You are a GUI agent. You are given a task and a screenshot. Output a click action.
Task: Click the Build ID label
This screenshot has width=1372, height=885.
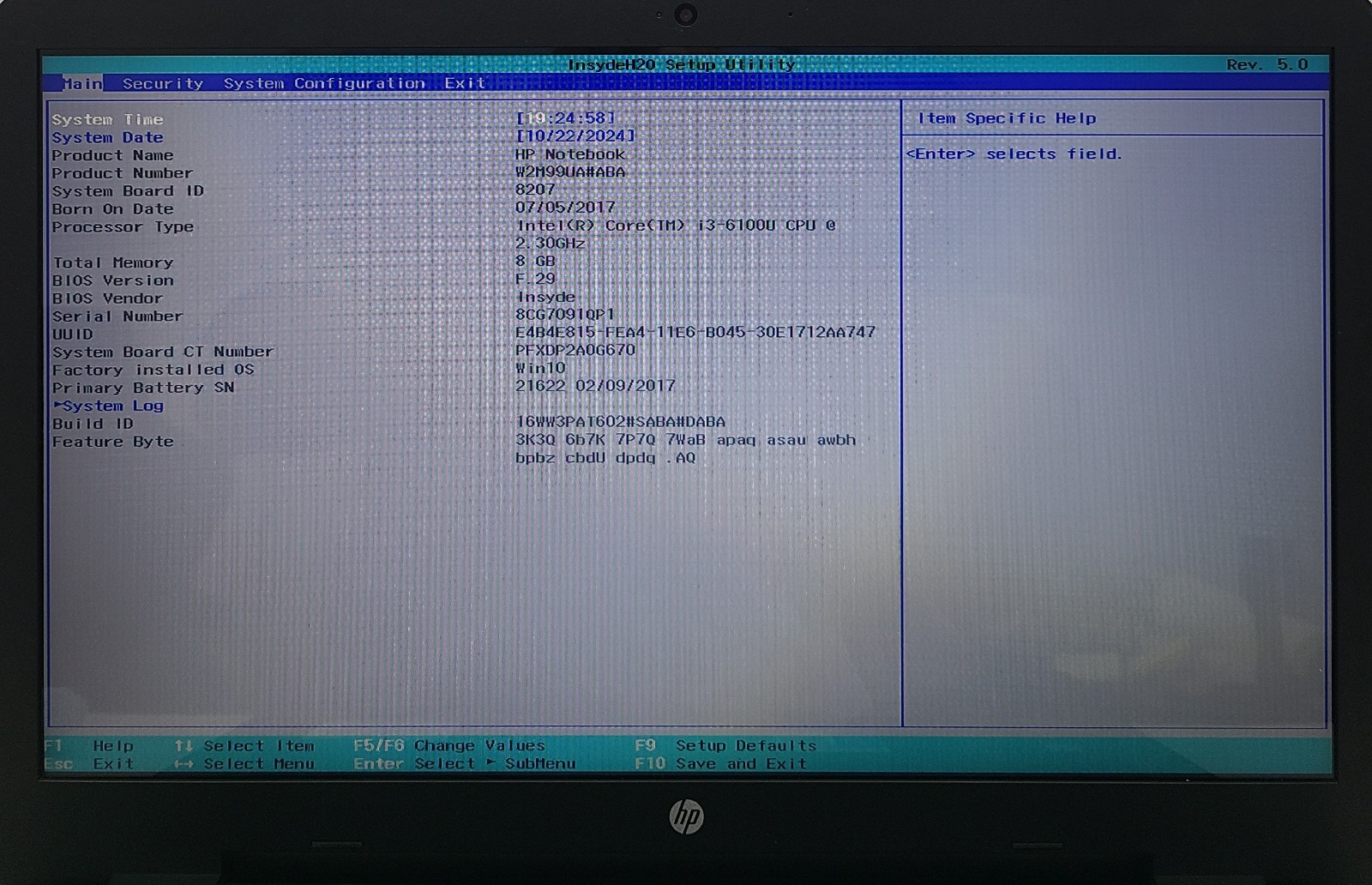tap(93, 424)
